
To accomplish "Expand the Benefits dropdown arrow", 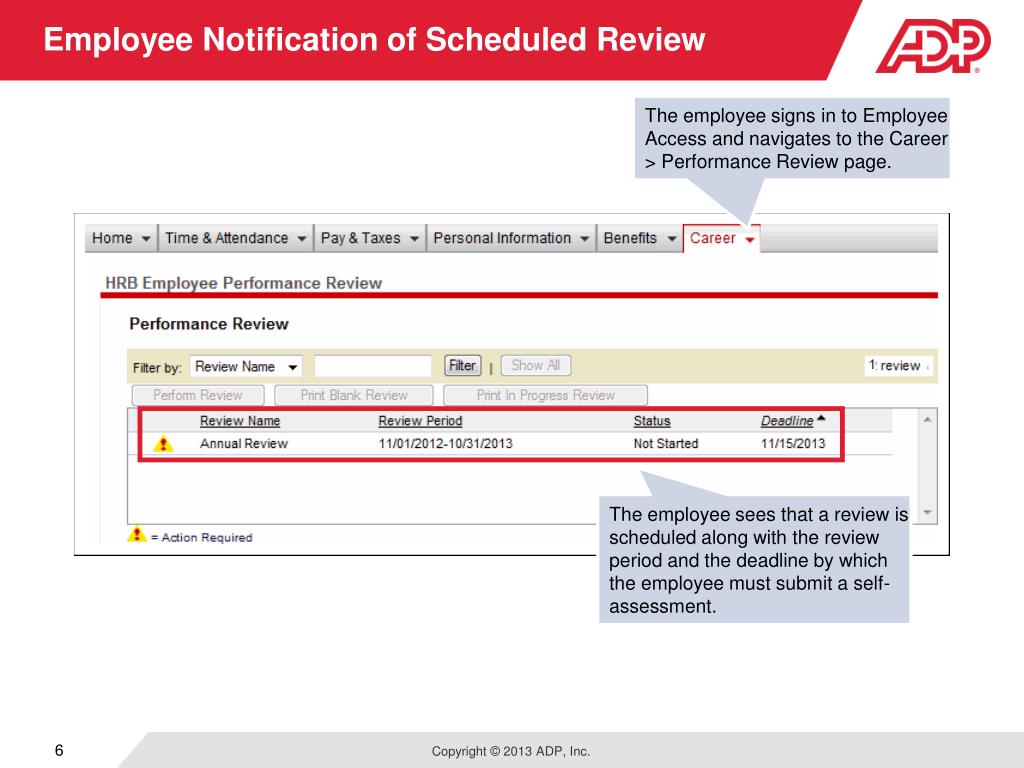I will tap(671, 239).
